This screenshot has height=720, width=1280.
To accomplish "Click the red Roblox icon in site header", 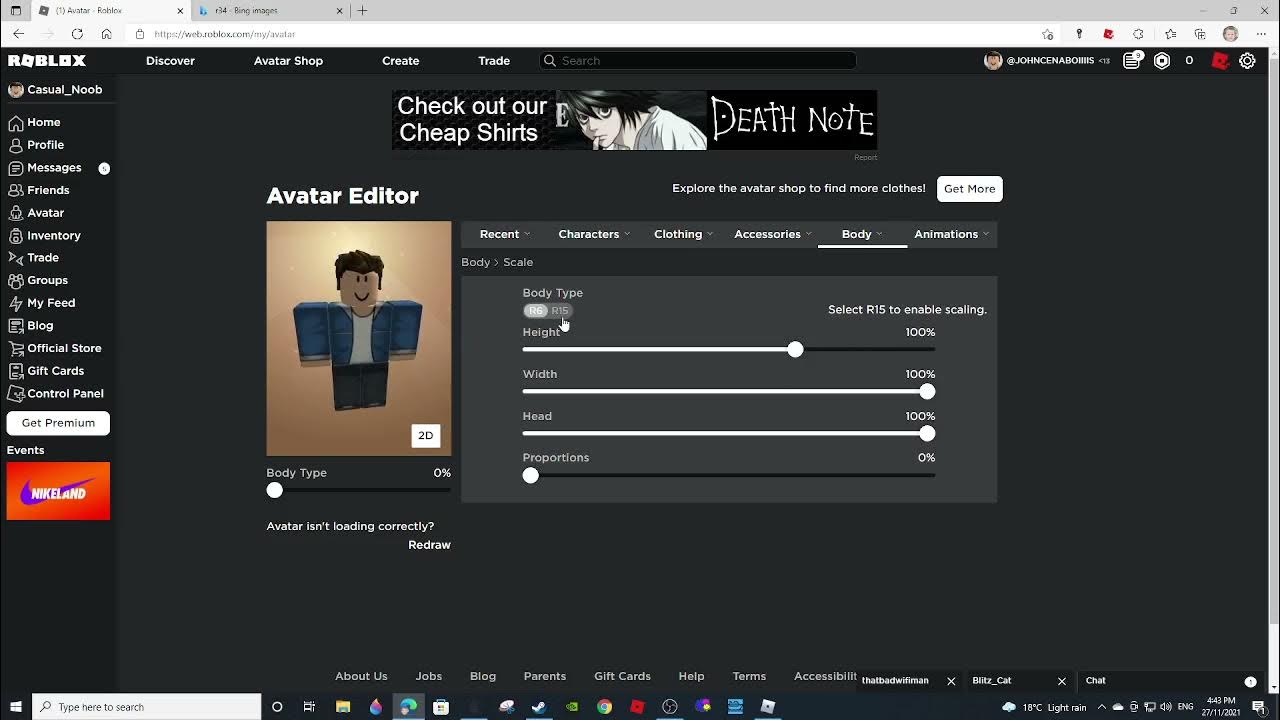I will click(1219, 61).
